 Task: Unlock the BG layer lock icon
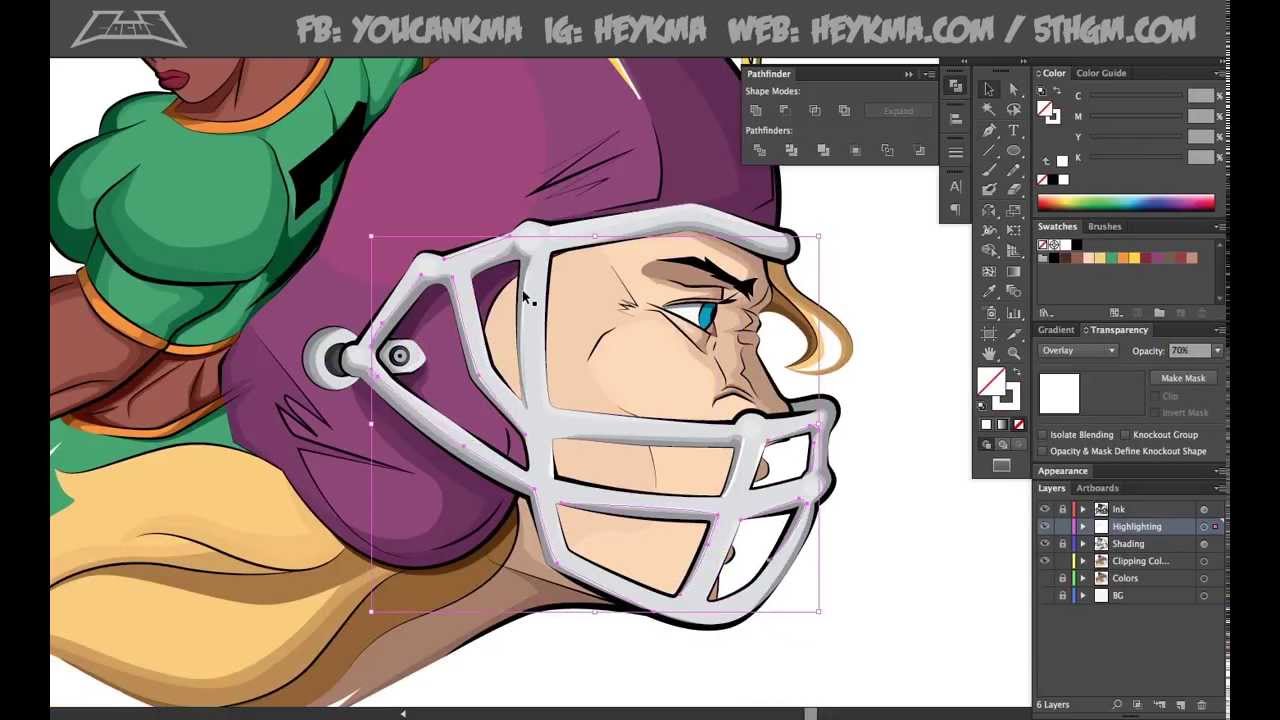click(1062, 596)
